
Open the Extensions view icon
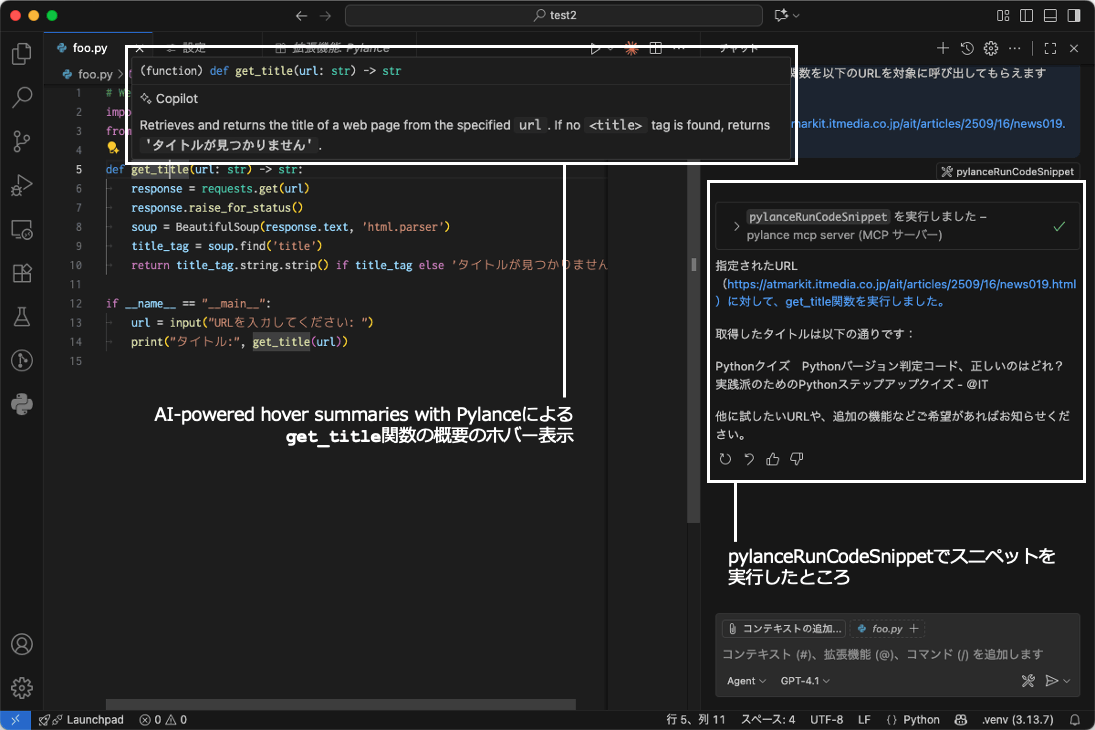point(21,272)
